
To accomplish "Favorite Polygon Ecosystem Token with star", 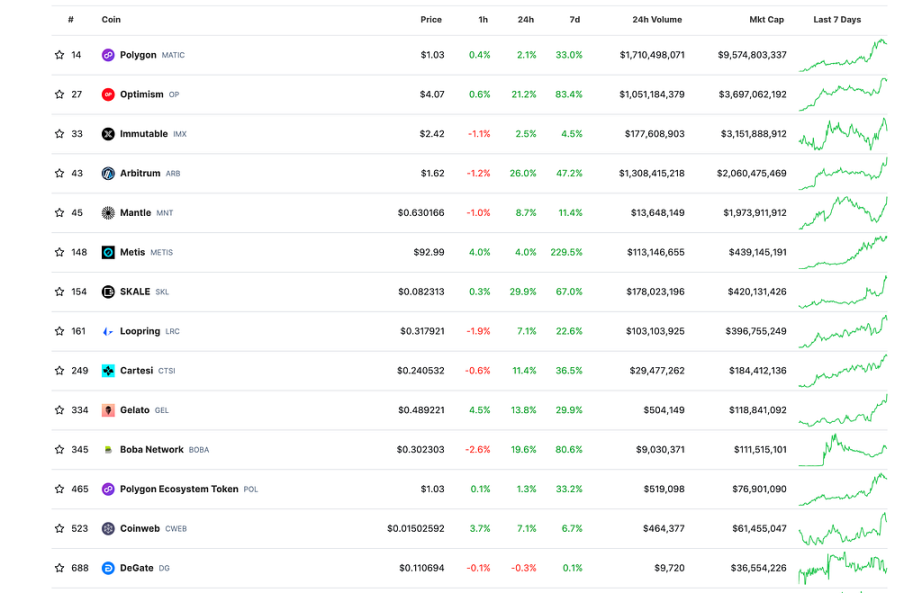I will pos(59,488).
